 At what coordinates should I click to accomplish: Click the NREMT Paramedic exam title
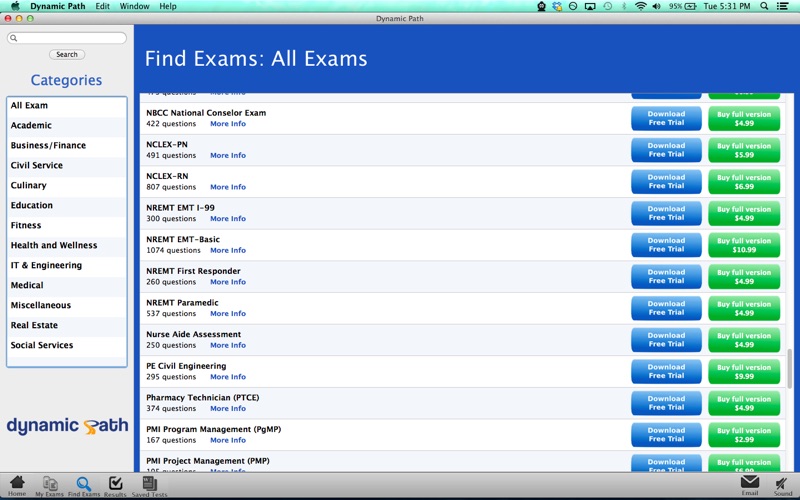182,303
